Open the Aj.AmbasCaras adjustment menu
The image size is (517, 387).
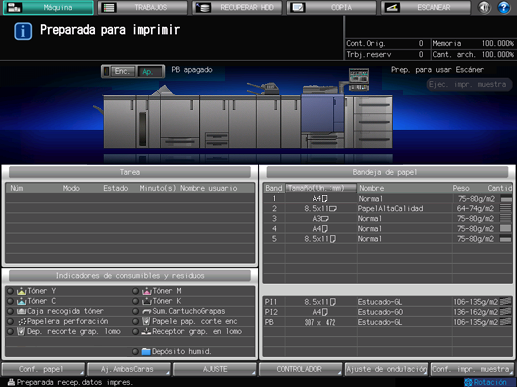pos(129,369)
